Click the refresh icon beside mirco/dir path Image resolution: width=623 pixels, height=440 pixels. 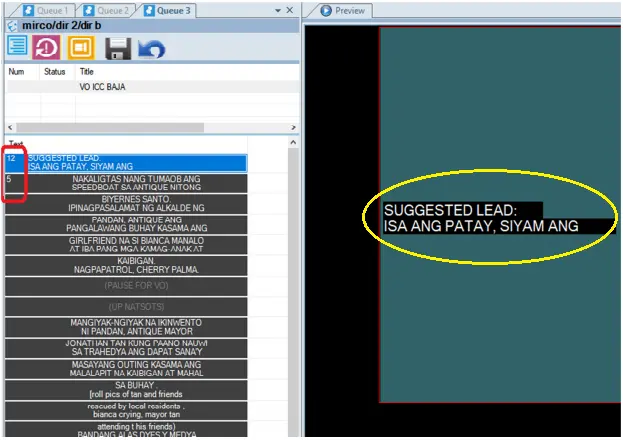click(11, 24)
